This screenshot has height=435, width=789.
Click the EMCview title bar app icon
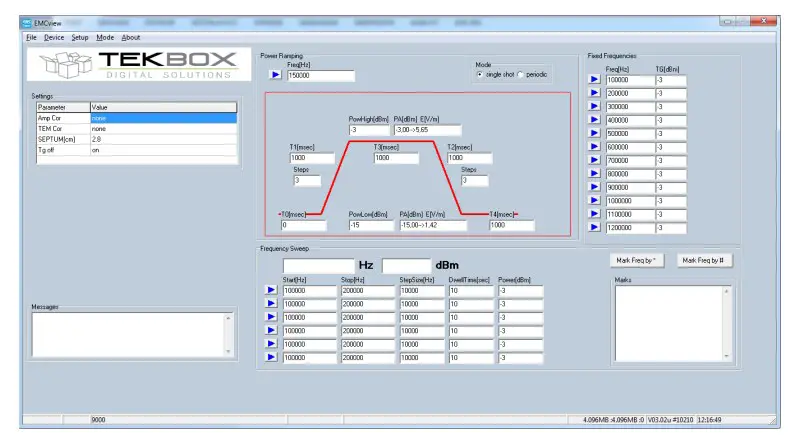pyautogui.click(x=27, y=23)
